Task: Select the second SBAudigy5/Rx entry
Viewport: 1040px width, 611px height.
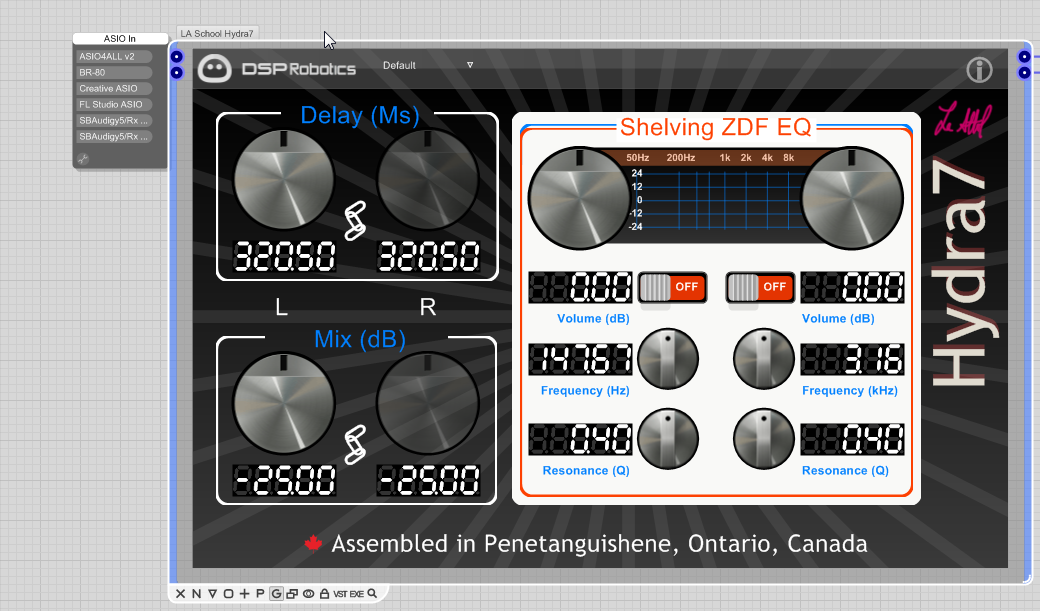Action: [115, 136]
